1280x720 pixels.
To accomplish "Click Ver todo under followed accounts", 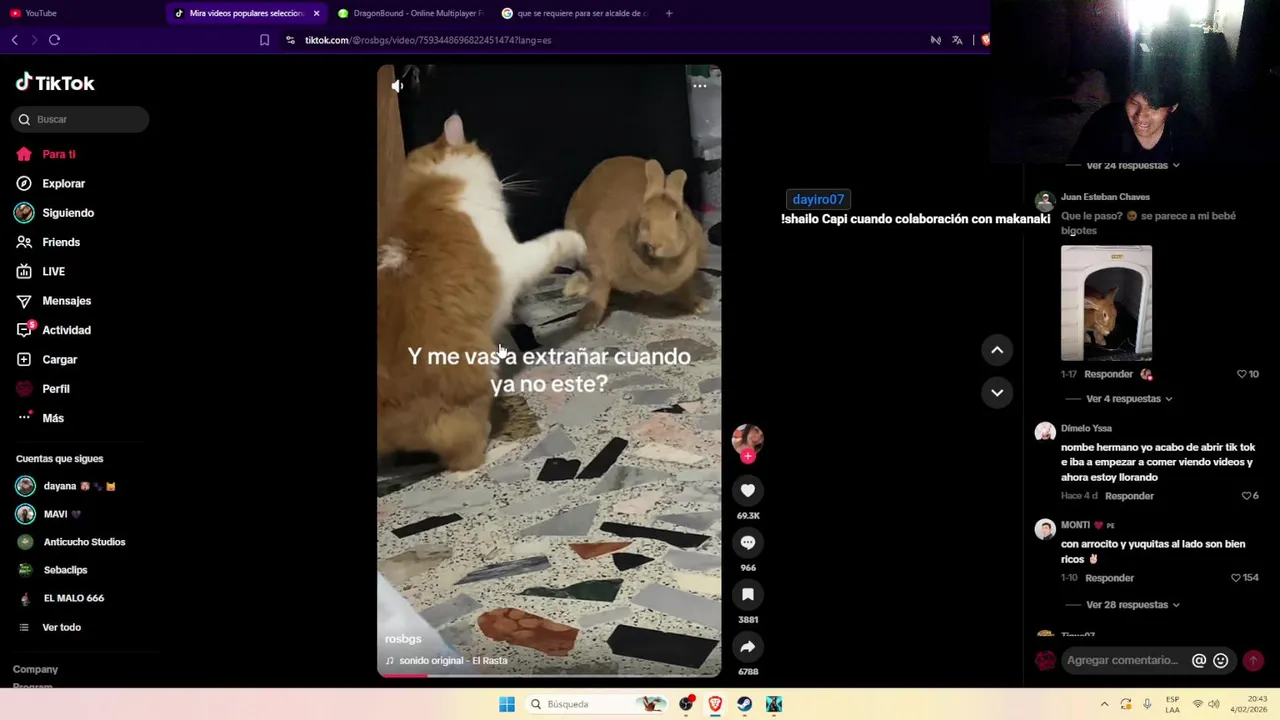I will 61,627.
